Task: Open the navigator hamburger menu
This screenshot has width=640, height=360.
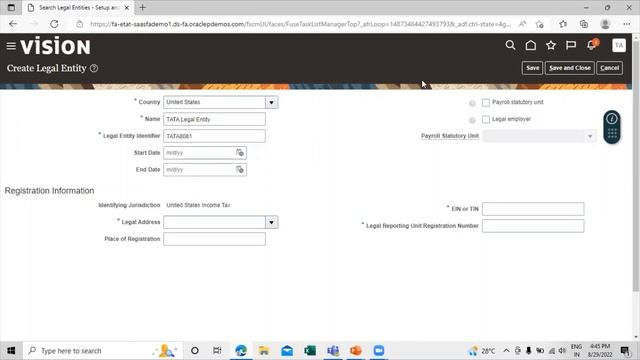Action: 11,46
